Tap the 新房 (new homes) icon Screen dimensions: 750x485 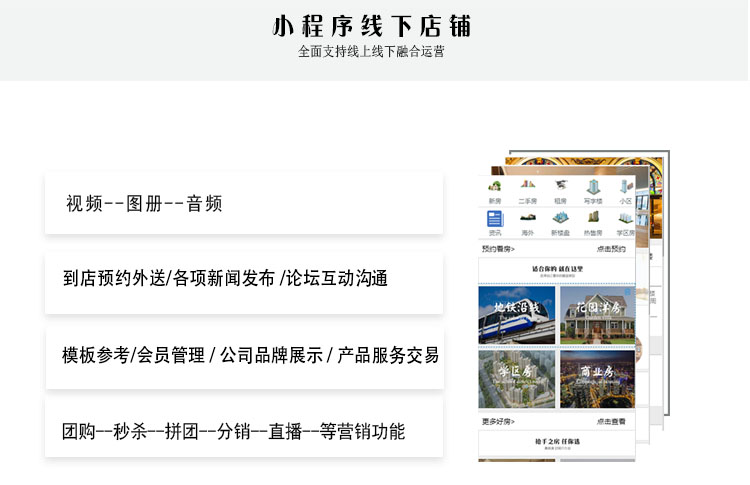[x=494, y=190]
